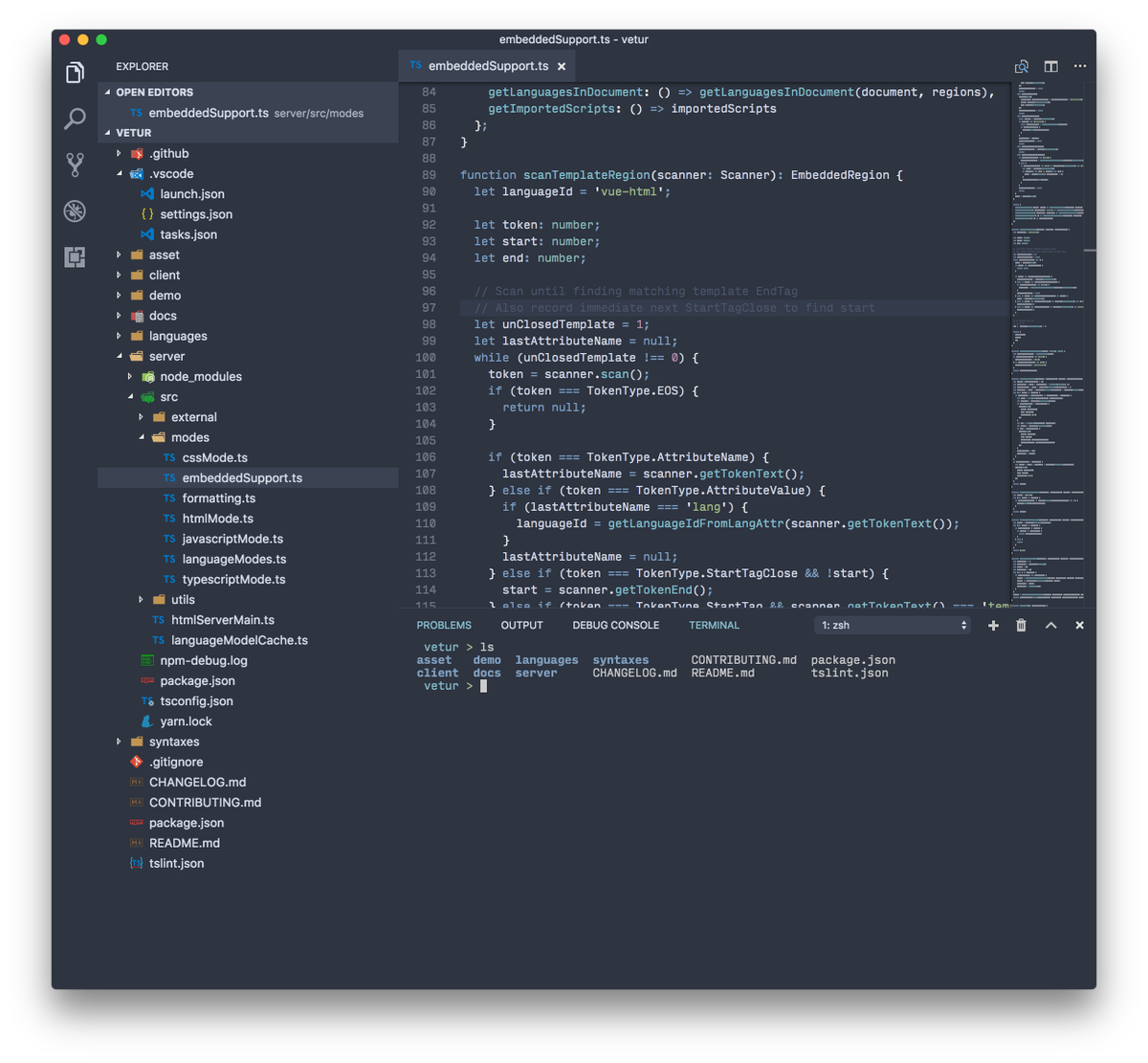1148x1063 pixels.
Task: Open the Search view in the activity bar
Action: tap(75, 119)
